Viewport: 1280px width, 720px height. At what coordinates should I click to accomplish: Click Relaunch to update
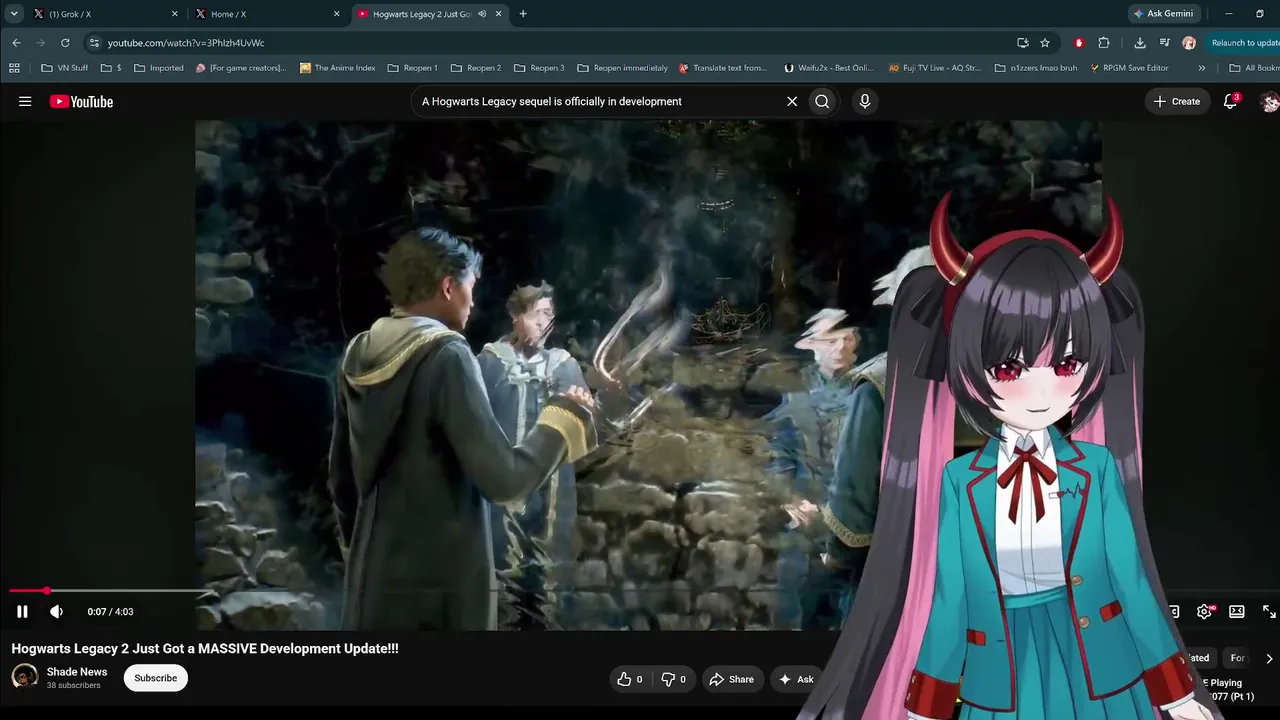click(x=1244, y=43)
